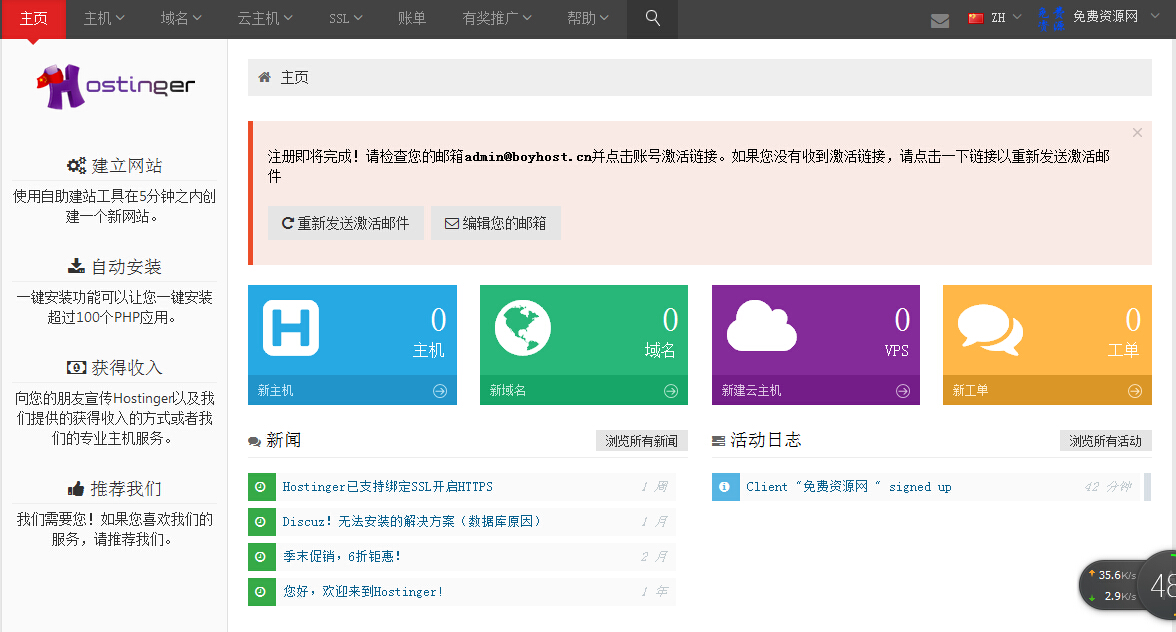Click the 浏览所有新闻 button
Screen dimensions: 1176x632
642,441
